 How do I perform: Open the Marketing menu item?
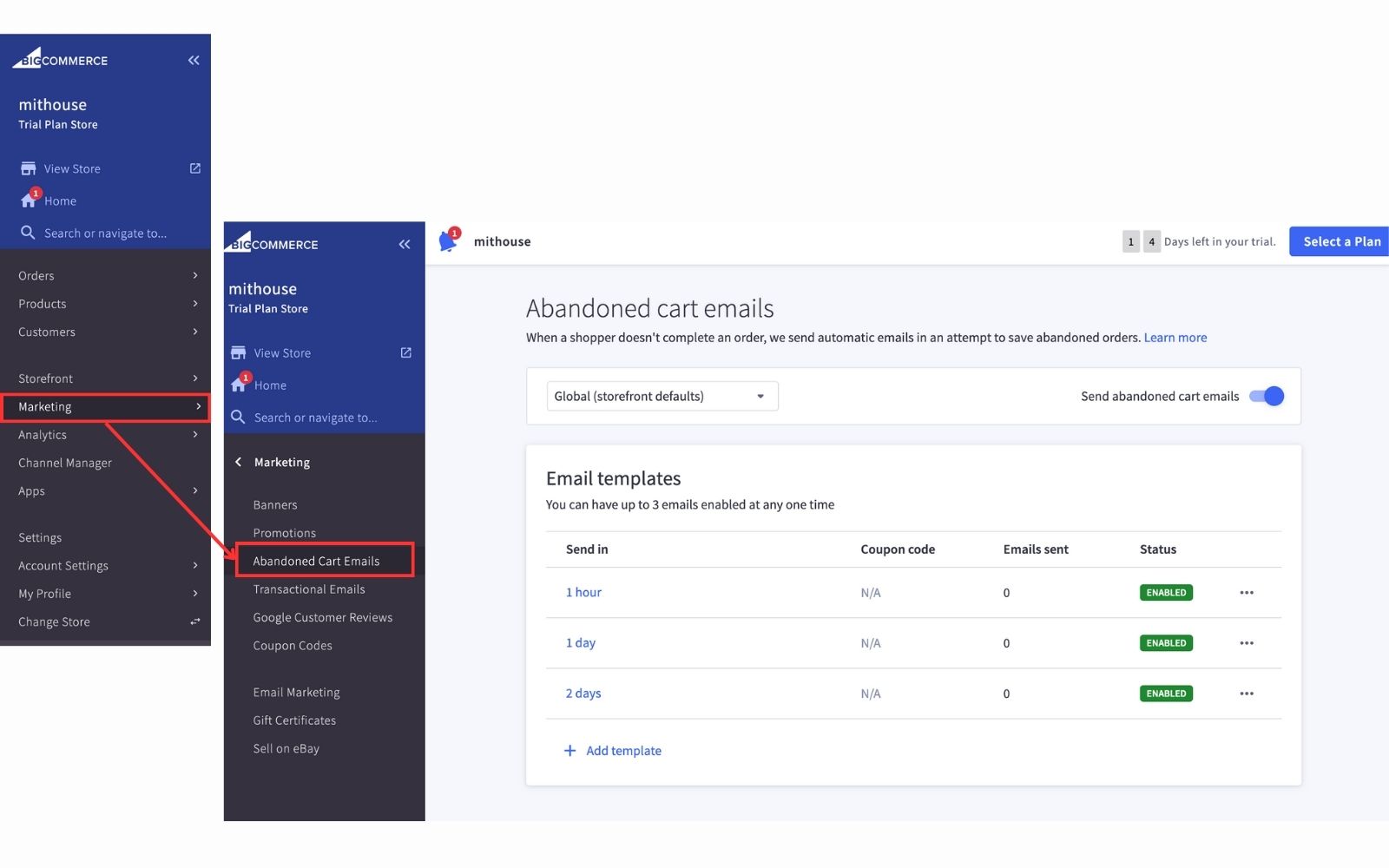[x=105, y=406]
